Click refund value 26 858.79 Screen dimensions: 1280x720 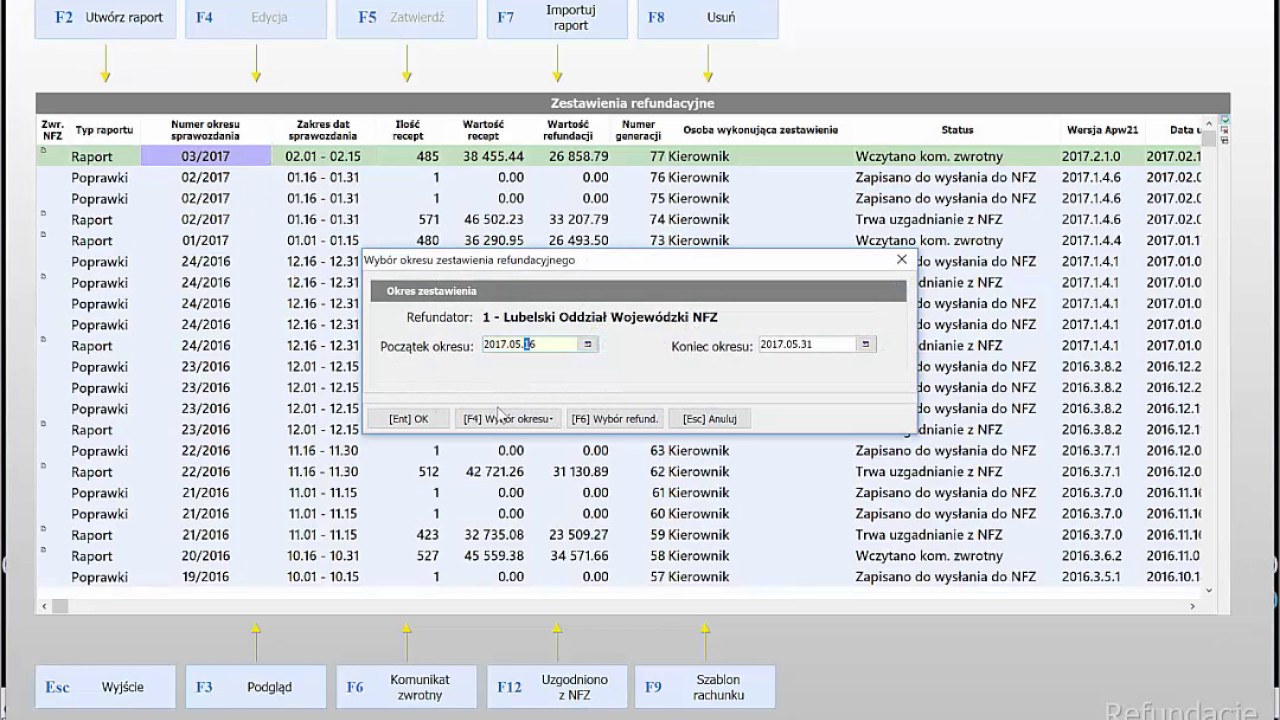click(578, 157)
